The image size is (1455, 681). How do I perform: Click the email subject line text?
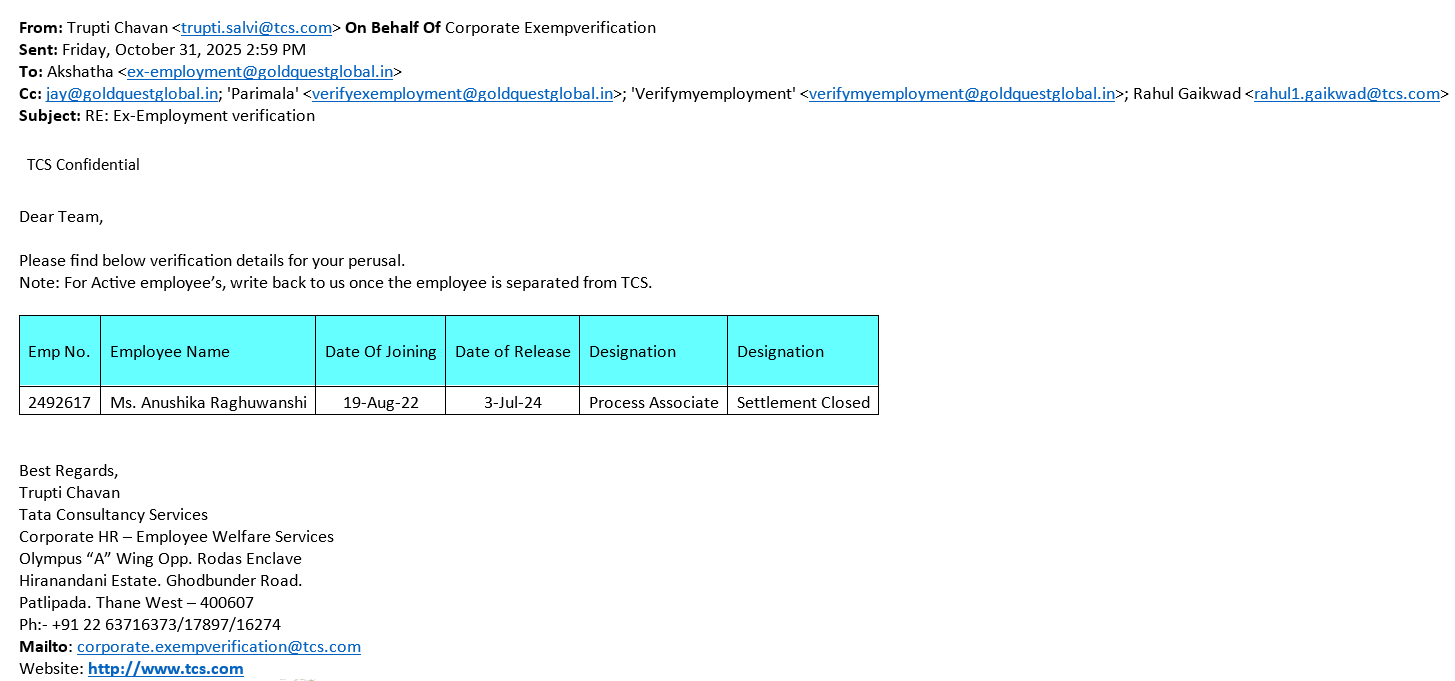coord(200,116)
